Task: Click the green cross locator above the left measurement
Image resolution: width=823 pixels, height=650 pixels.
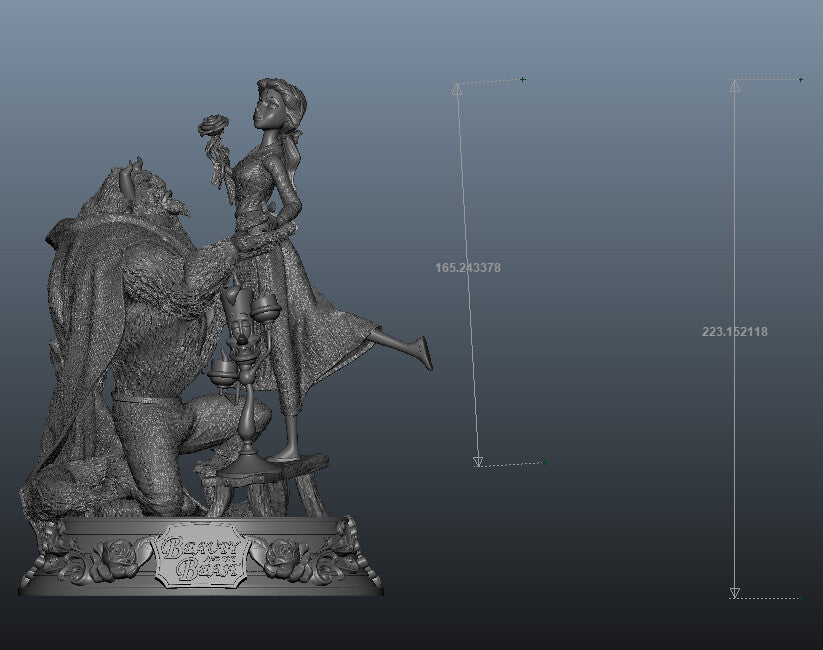Action: [521, 77]
